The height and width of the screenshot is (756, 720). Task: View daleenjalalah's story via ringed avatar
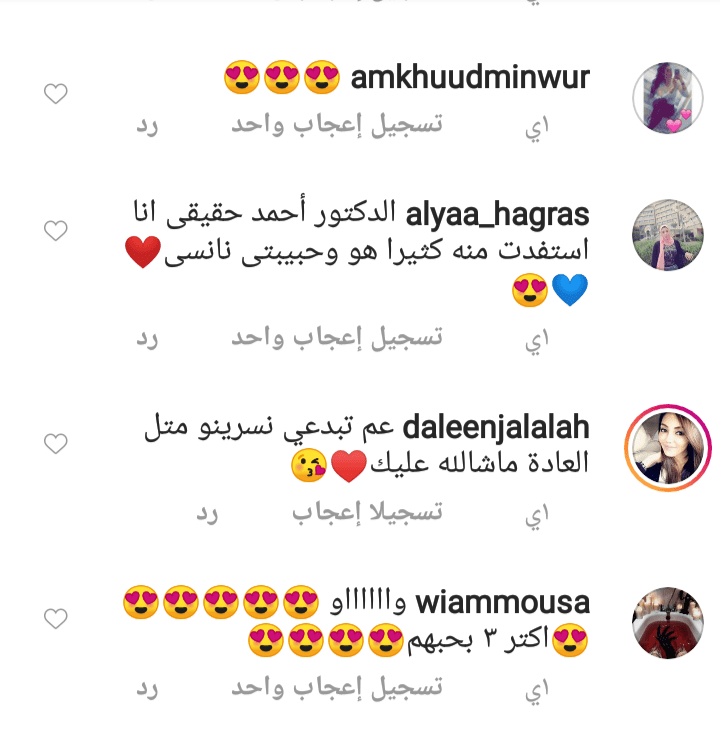tap(667, 448)
